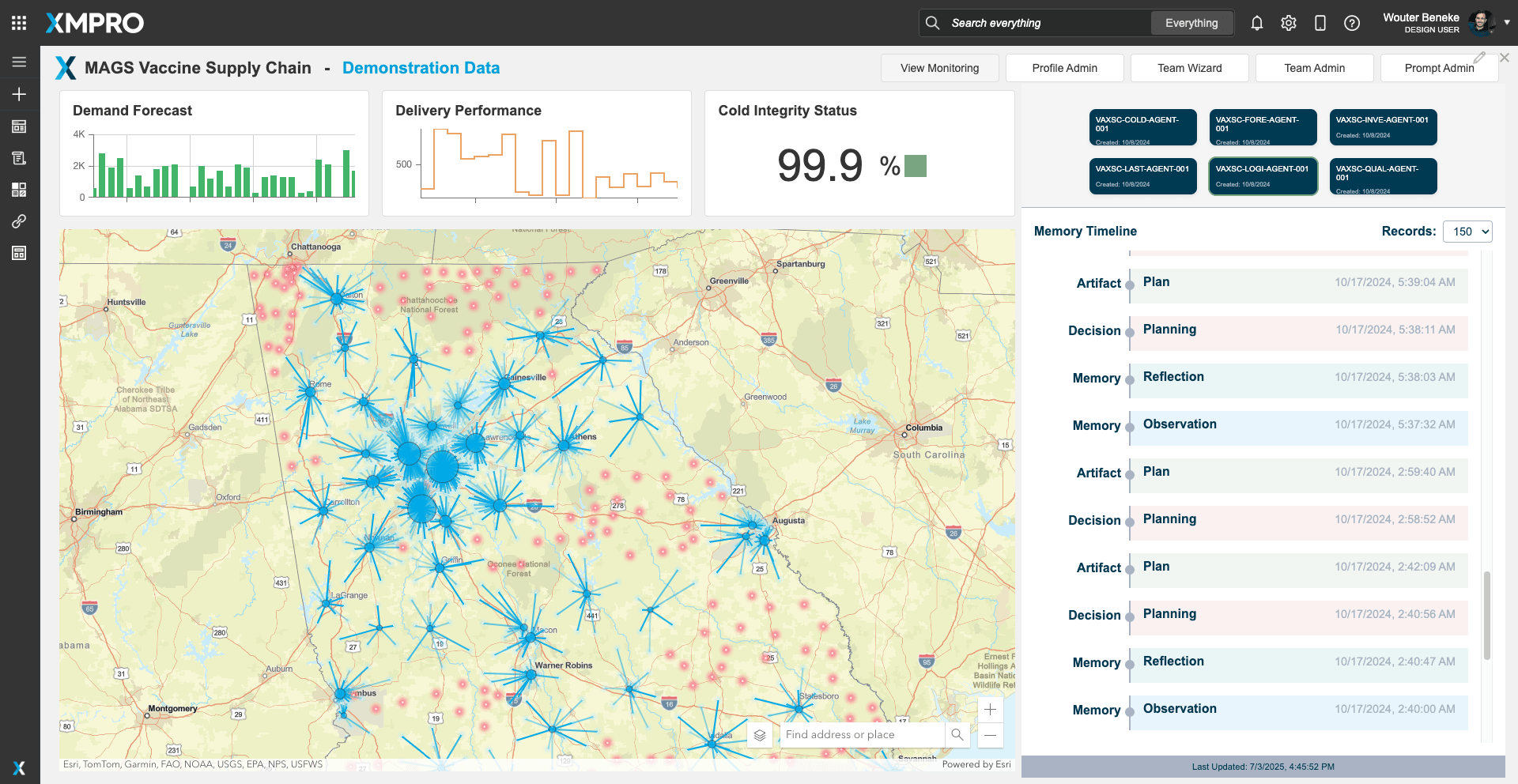Click the plus icon in left sidebar
1518x784 pixels.
tap(19, 94)
